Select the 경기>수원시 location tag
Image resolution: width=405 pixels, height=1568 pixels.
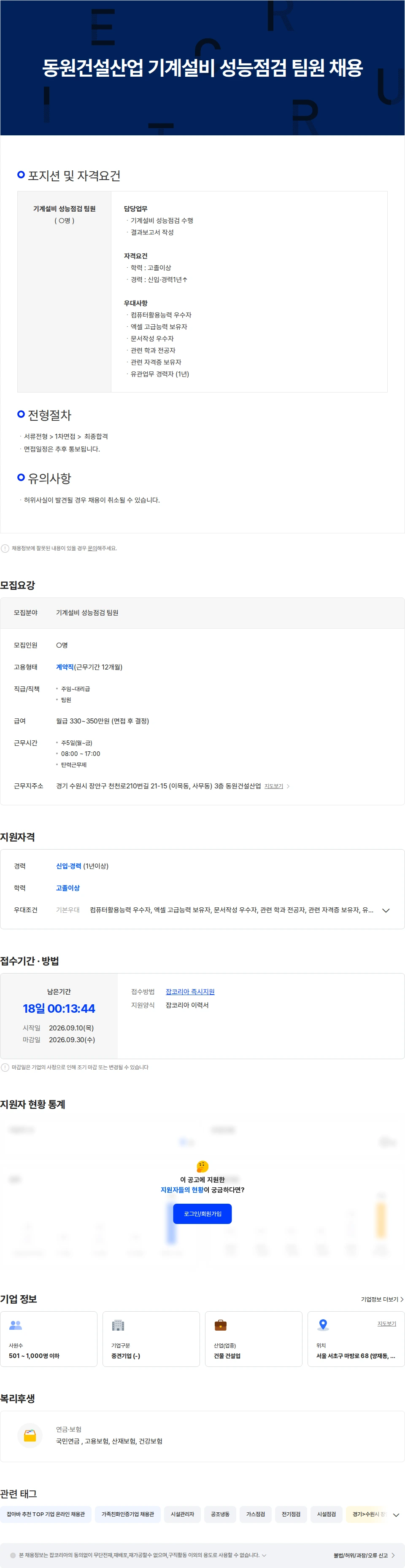[367, 1514]
